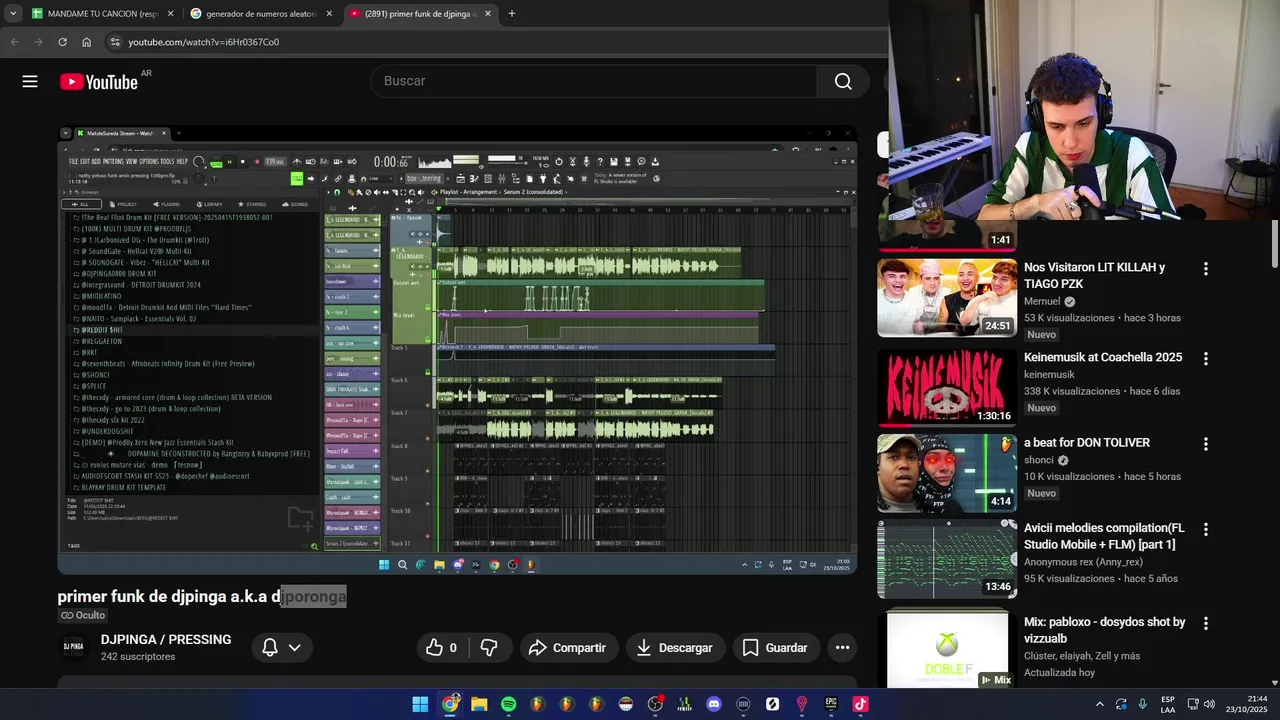Click channel name Mernuel
The width and height of the screenshot is (1280, 720).
1042,301
